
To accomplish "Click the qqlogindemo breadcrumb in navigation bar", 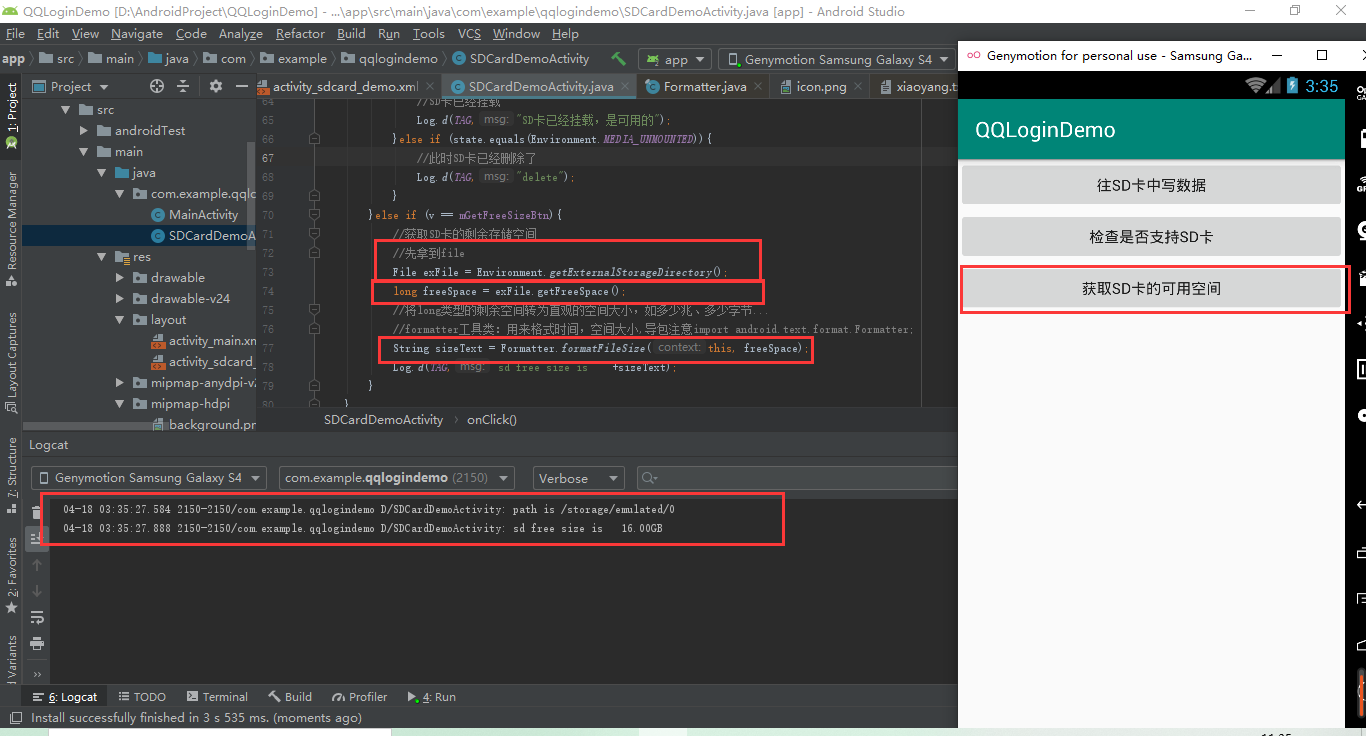I will pos(390,59).
